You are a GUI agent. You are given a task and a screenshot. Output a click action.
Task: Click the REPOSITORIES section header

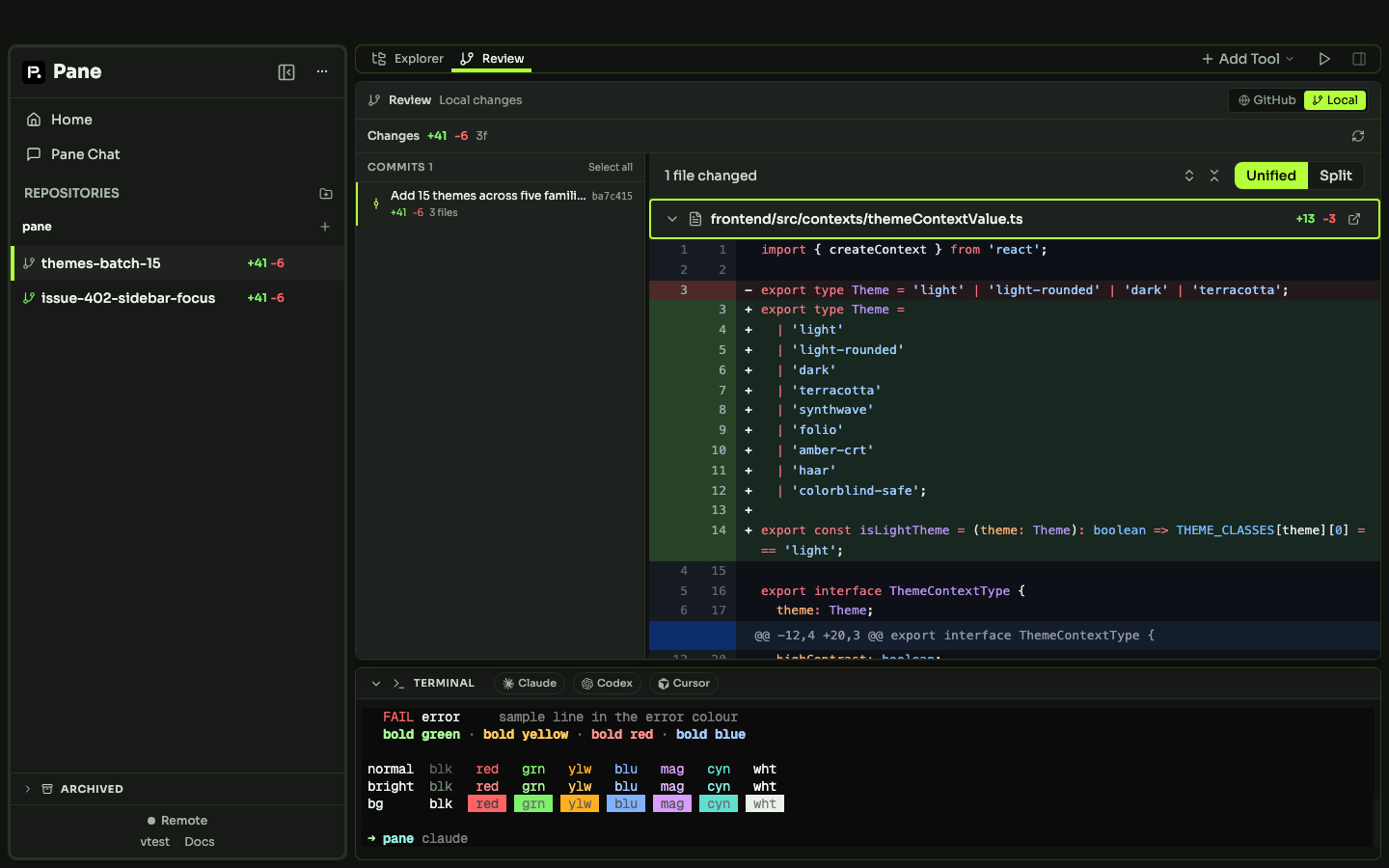click(x=72, y=193)
